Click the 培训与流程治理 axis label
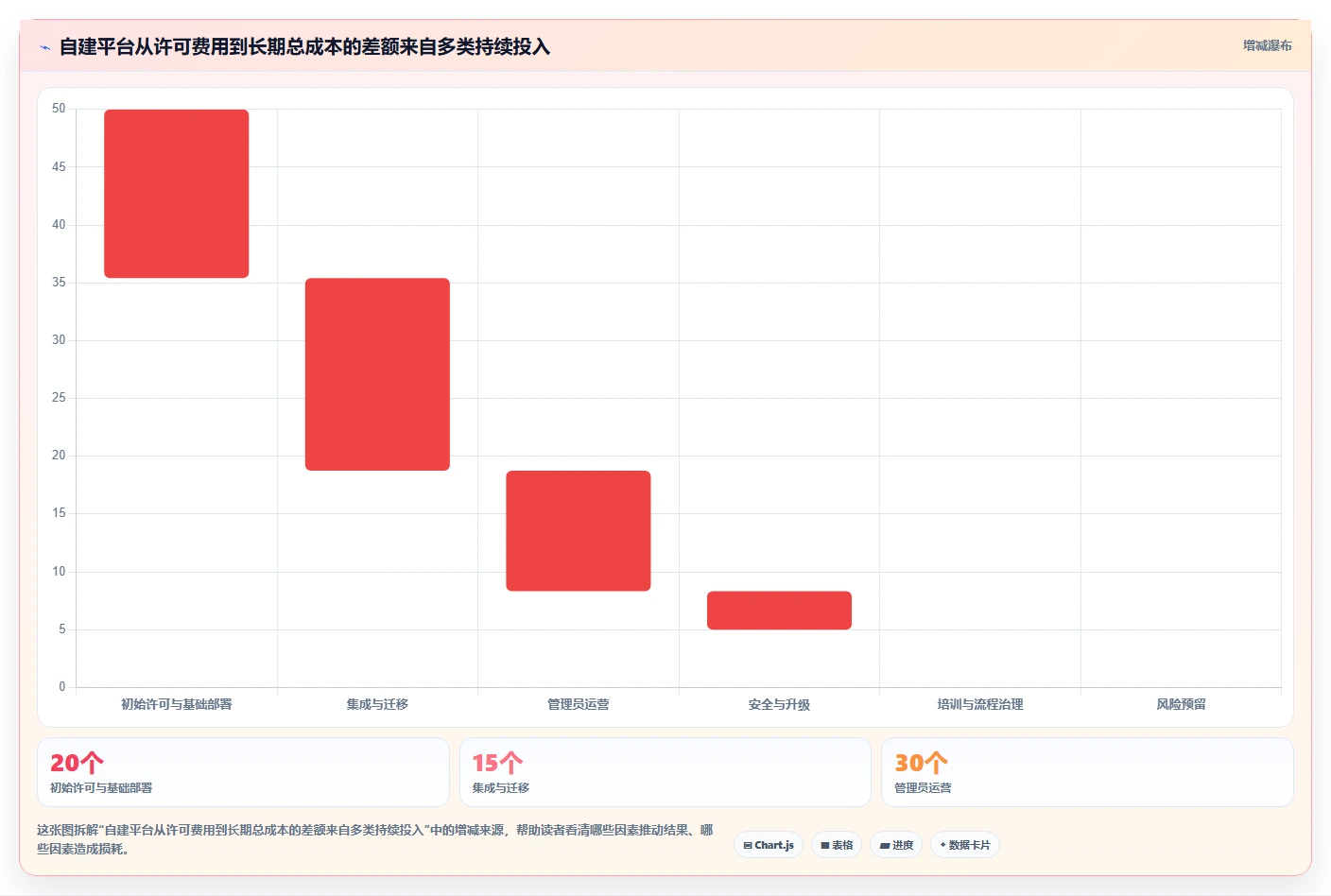The width and height of the screenshot is (1331, 896). click(x=980, y=704)
